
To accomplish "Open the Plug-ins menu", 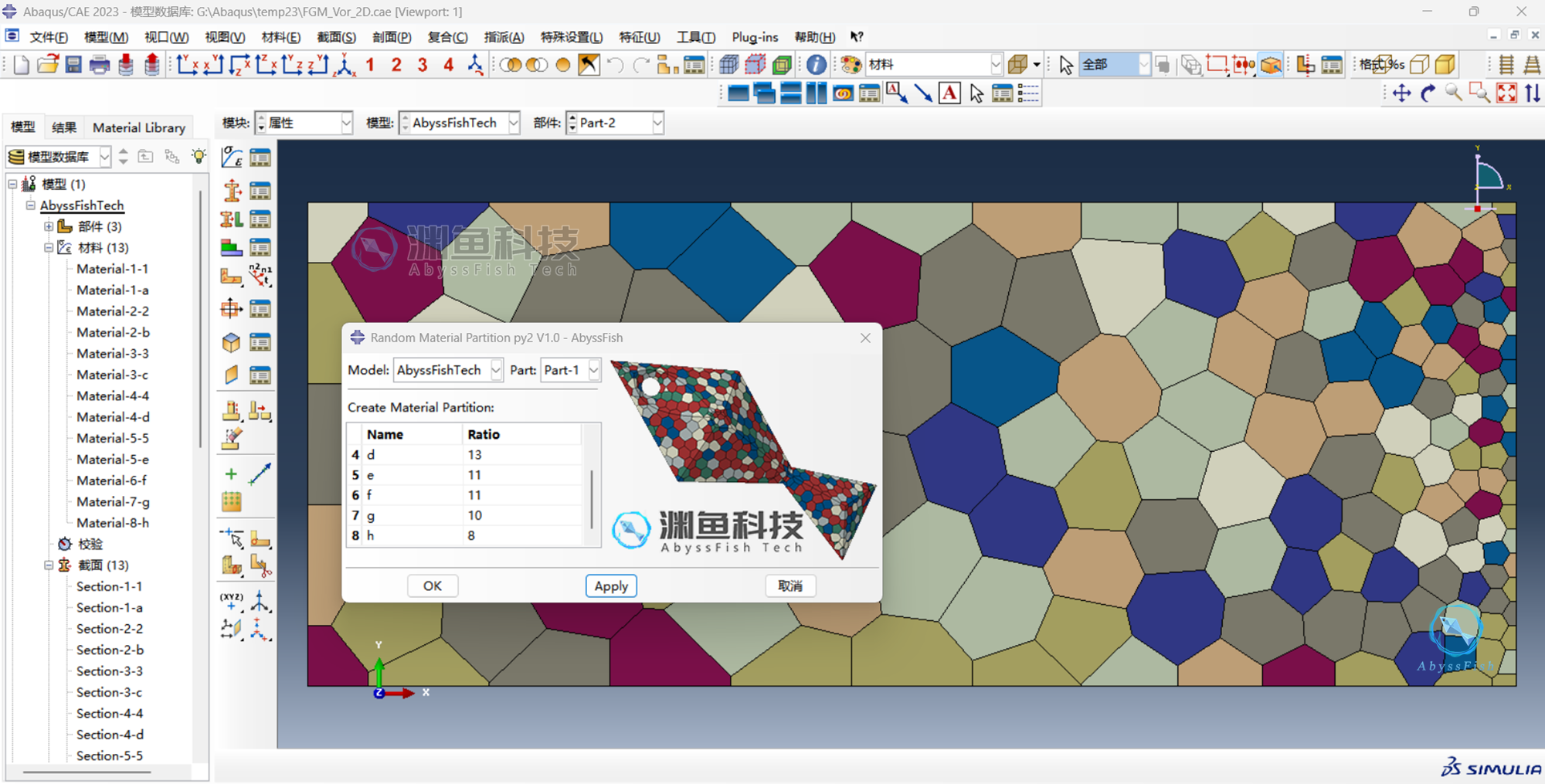I will coord(755,37).
